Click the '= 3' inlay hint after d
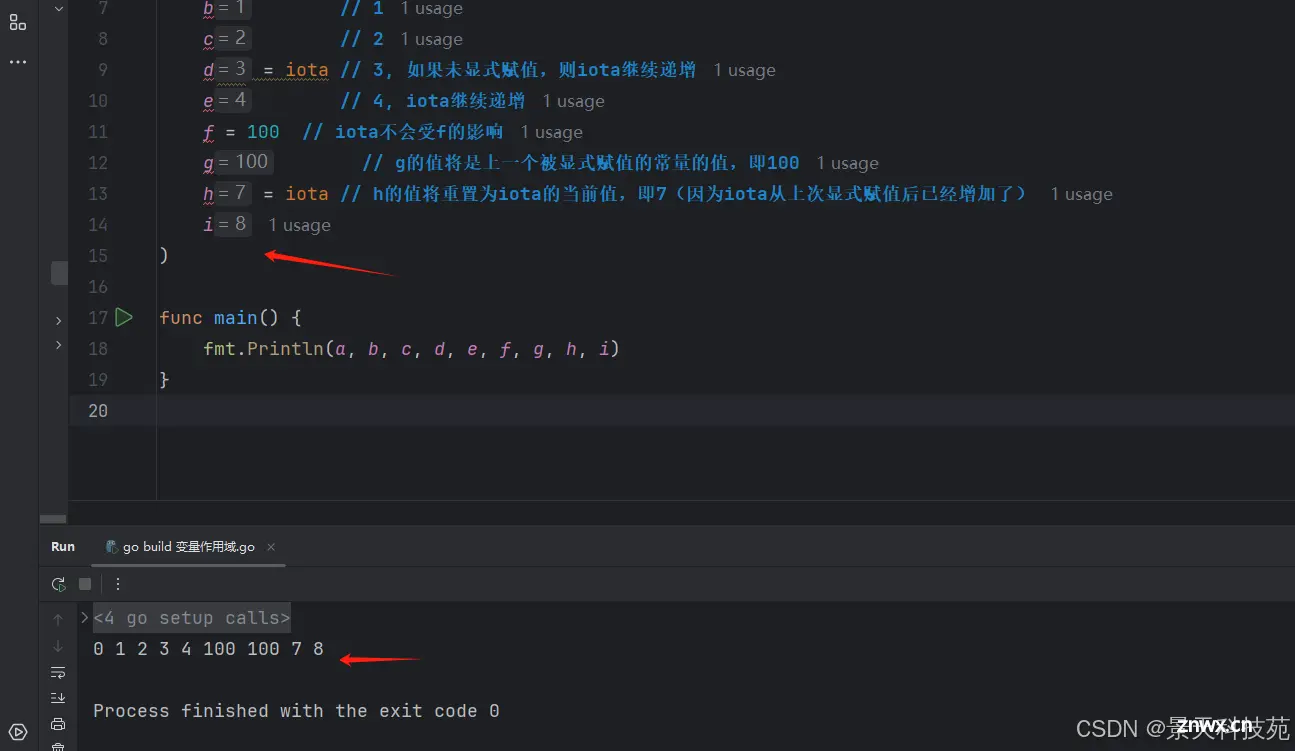Screen dimensions: 1295x751 (232, 69)
